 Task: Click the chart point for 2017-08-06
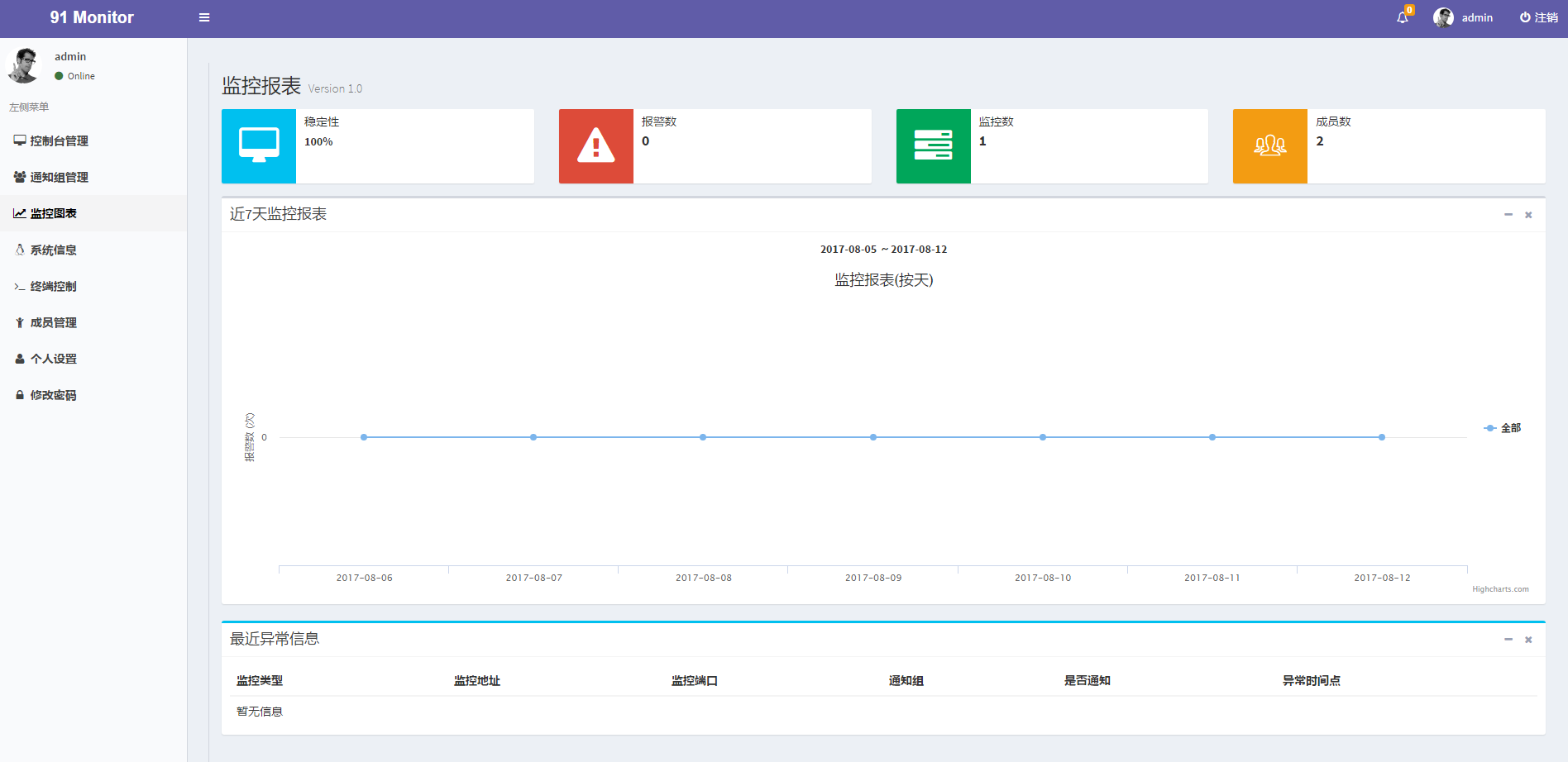click(364, 437)
